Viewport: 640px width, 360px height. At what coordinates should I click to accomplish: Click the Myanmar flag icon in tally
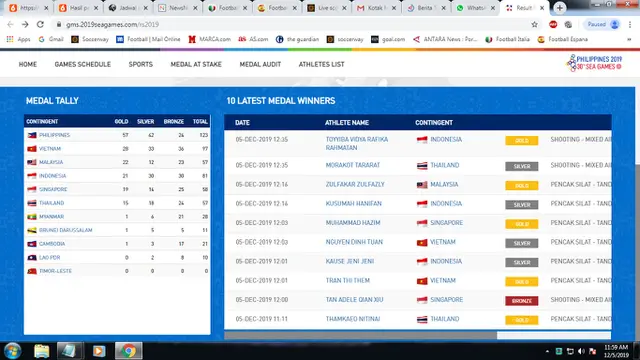pos(32,216)
